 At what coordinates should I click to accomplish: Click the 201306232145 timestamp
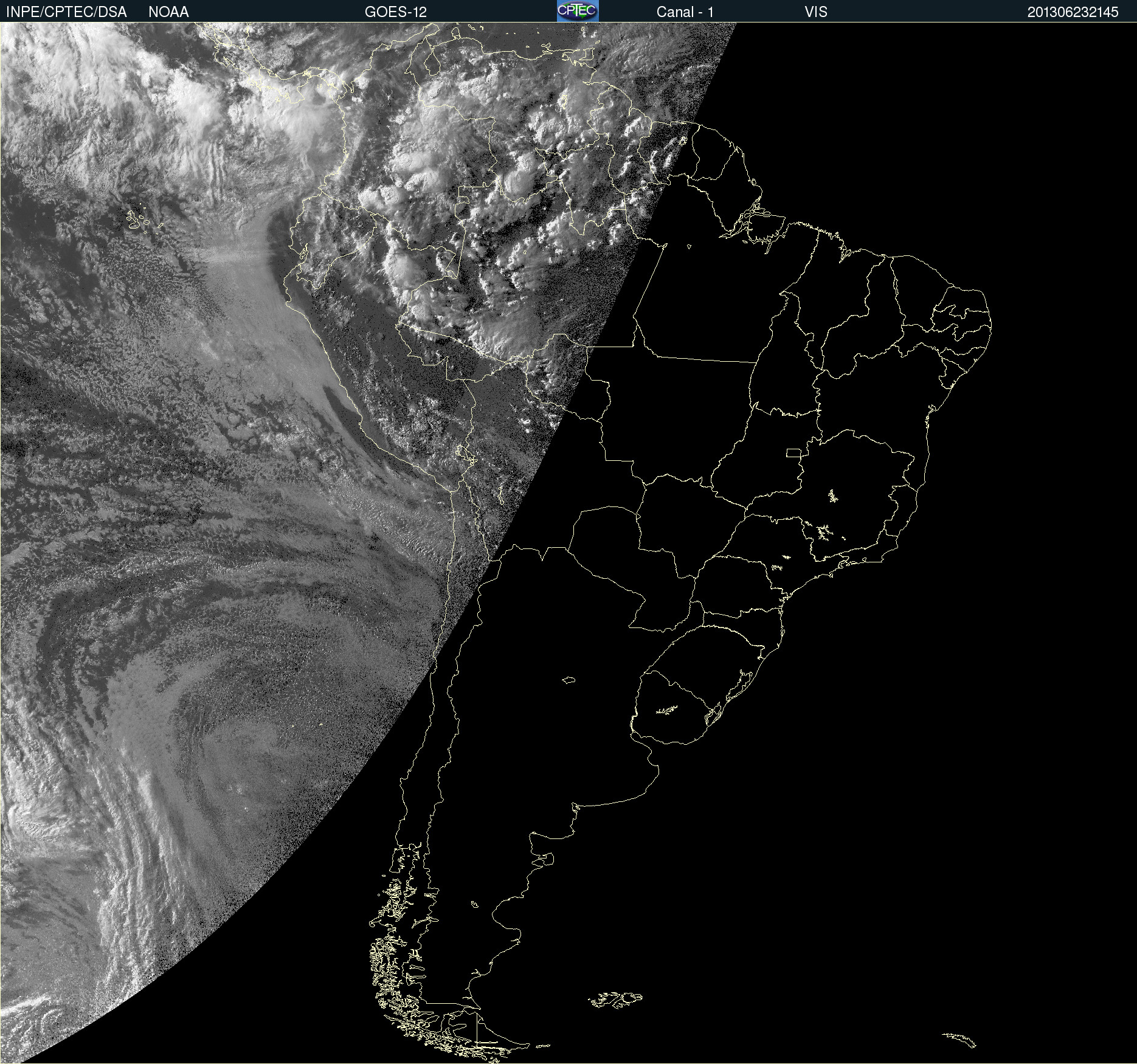pos(1073,12)
